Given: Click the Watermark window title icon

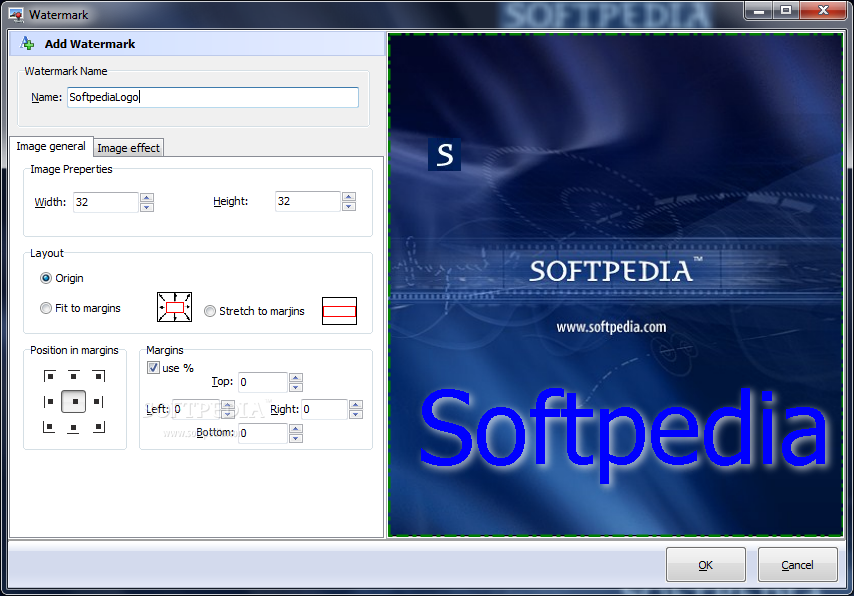Looking at the screenshot, I should pos(16,15).
